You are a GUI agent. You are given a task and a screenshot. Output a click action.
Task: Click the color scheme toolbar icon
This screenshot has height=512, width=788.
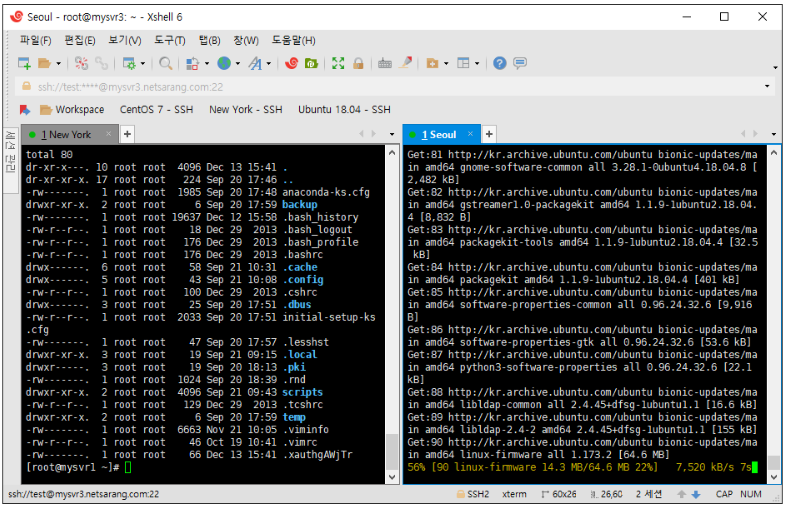click(x=192, y=63)
